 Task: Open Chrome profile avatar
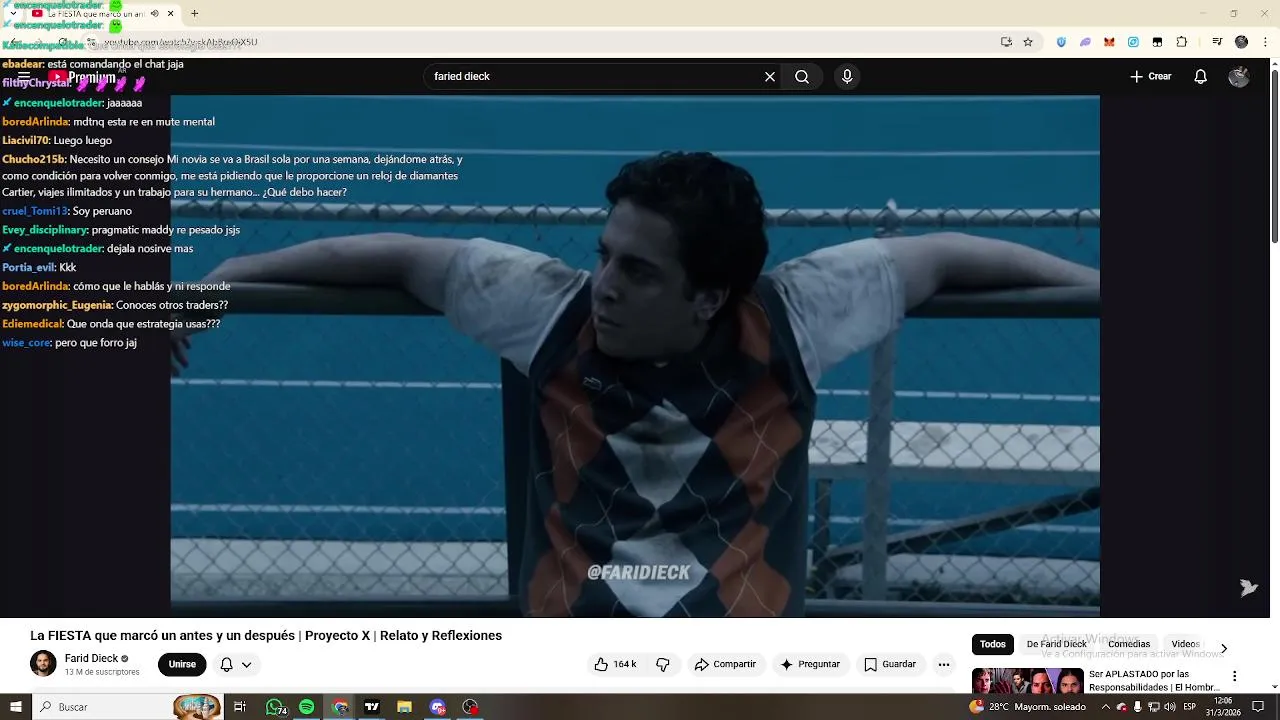click(1241, 42)
